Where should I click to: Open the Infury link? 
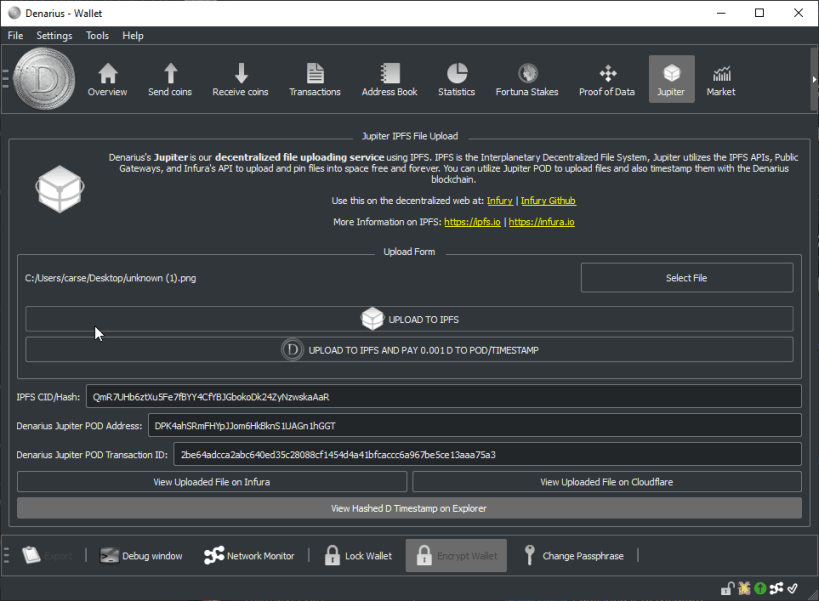pyautogui.click(x=500, y=201)
